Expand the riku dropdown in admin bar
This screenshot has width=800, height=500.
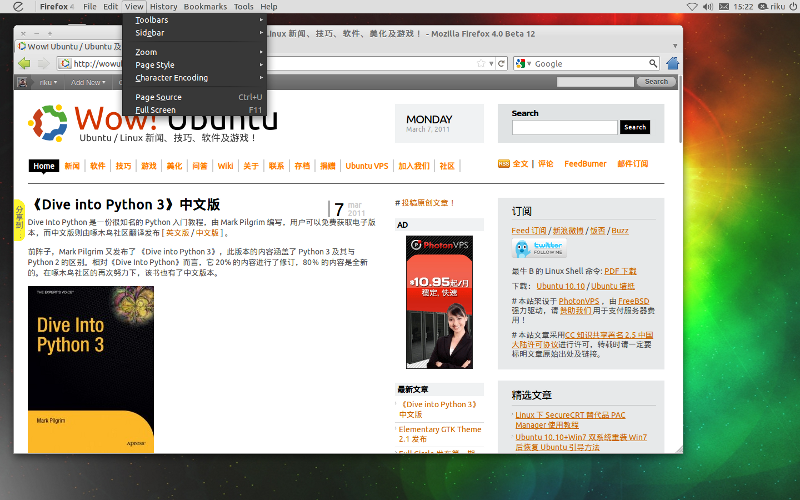48,82
